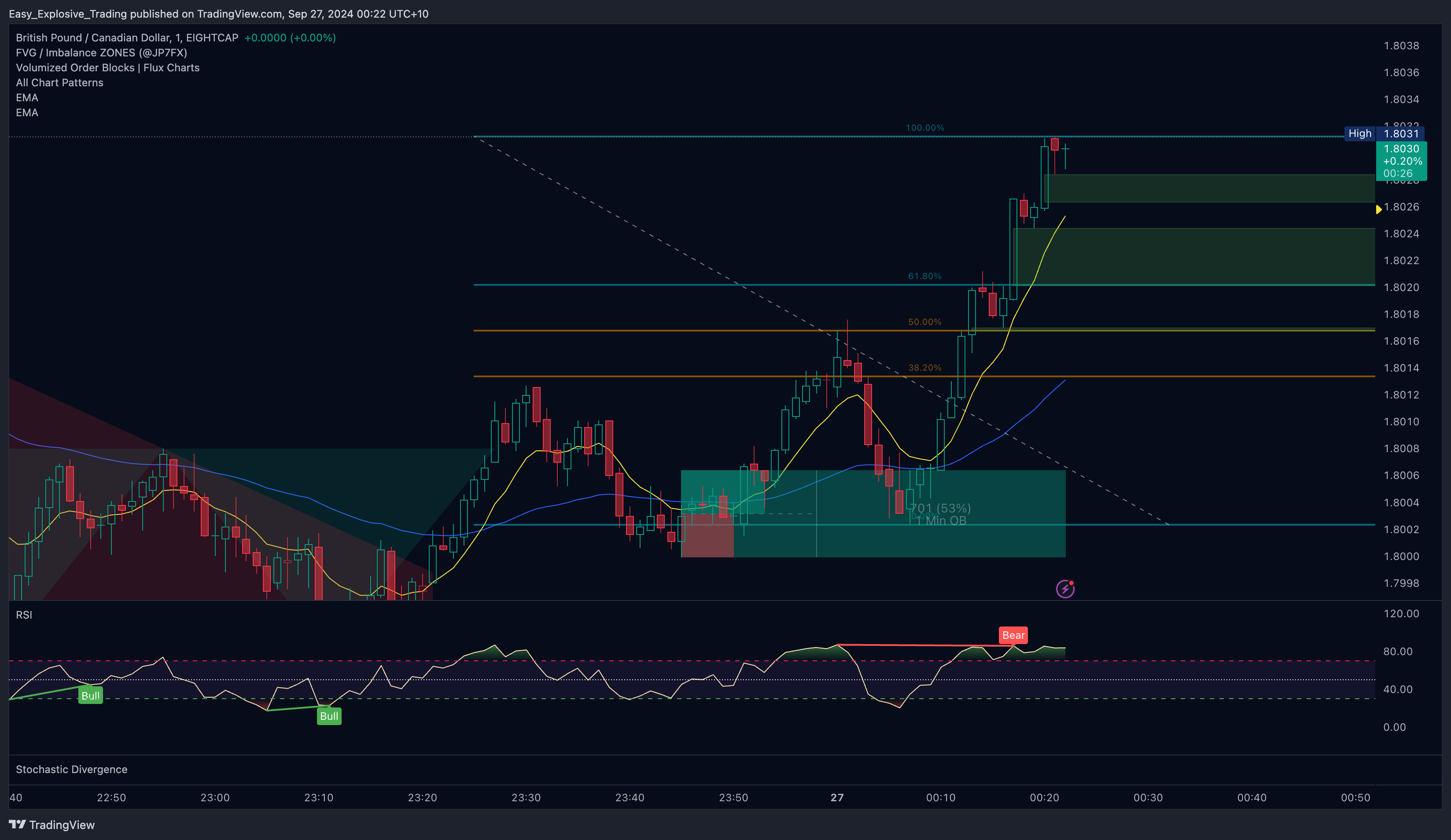The width and height of the screenshot is (1451, 840).
Task: Click the 40.00 level on the RSI scale
Action: (1397, 689)
